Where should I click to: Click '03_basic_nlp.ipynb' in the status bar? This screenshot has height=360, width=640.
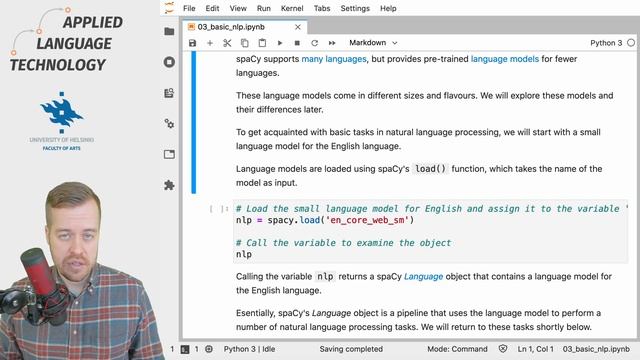click(596, 349)
